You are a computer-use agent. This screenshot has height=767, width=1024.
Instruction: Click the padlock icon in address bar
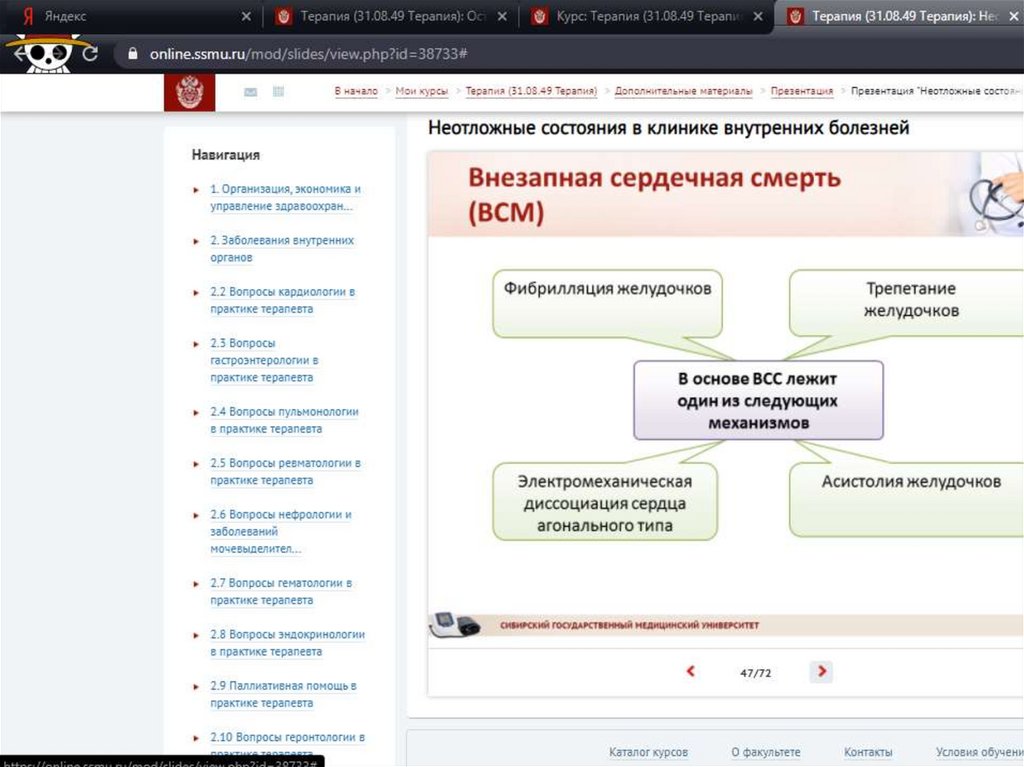133,54
